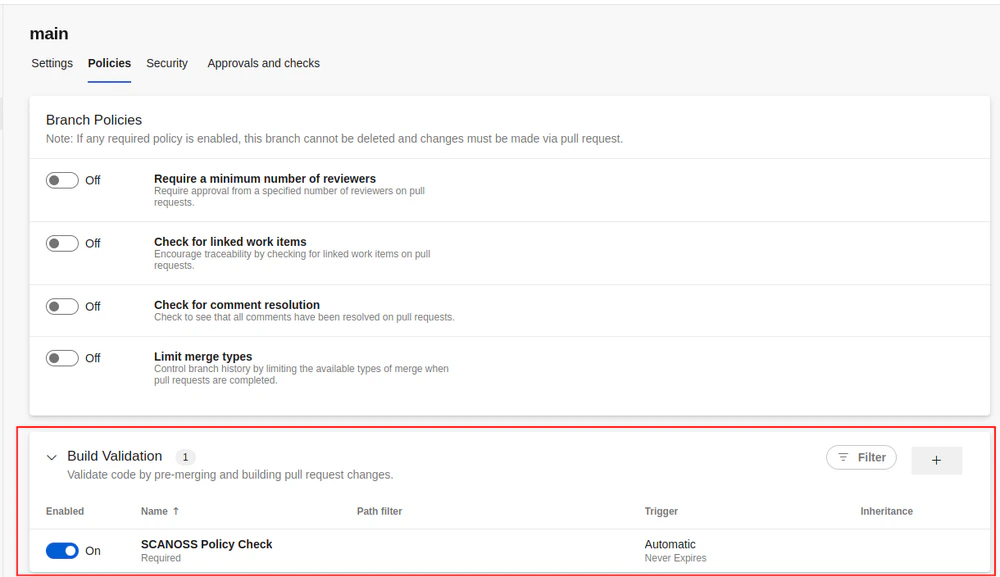Click the Automatic trigger value for SCANOSS
Screen dimensions: 1000x577
coord(668,543)
